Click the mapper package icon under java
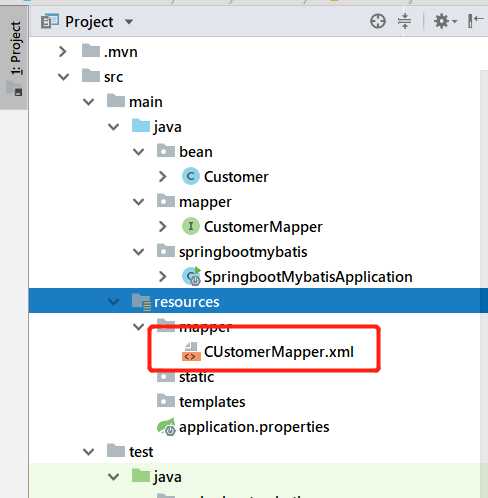Image resolution: width=488 pixels, height=498 pixels. [x=166, y=201]
